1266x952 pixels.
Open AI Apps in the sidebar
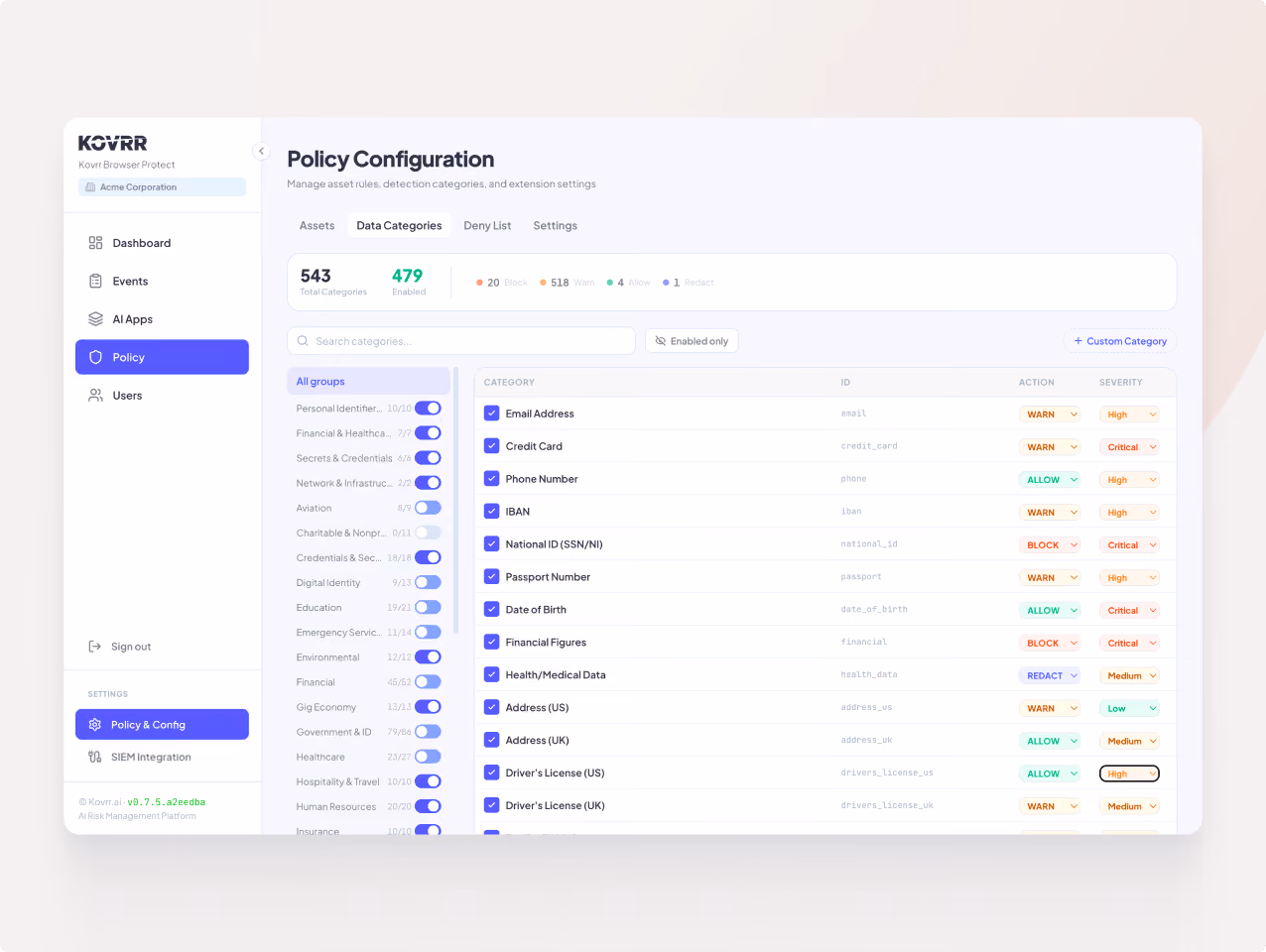click(x=162, y=319)
